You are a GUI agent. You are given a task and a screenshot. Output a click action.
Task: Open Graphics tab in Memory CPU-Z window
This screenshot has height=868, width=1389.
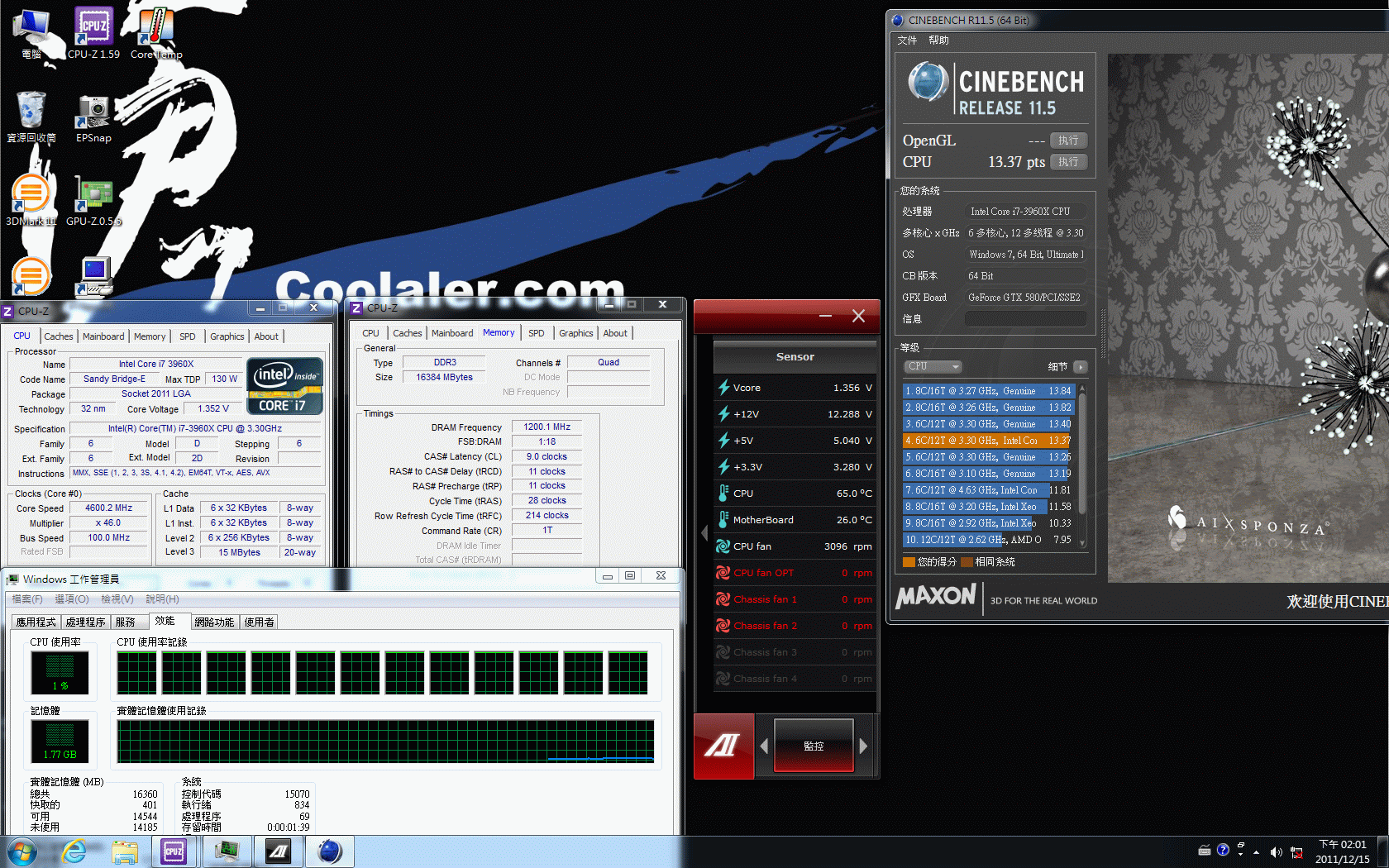coord(576,333)
